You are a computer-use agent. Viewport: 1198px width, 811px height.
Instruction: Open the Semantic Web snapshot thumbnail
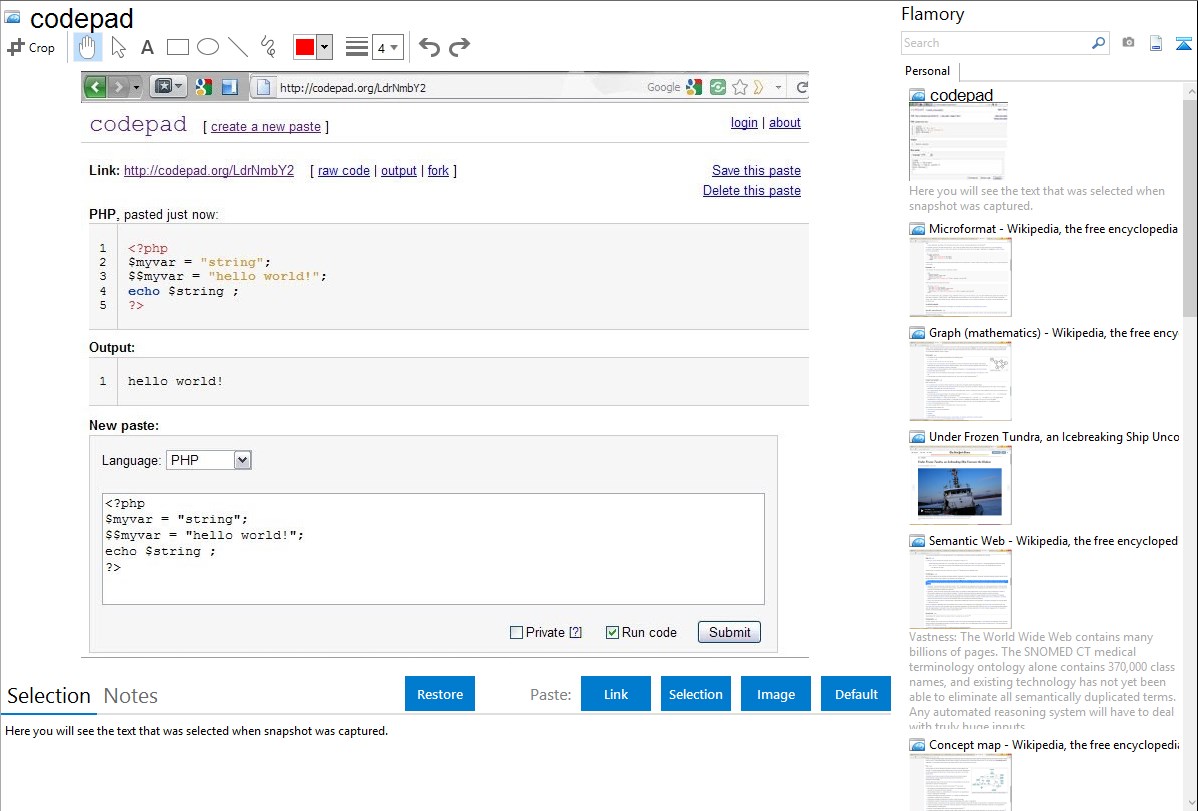click(960, 589)
